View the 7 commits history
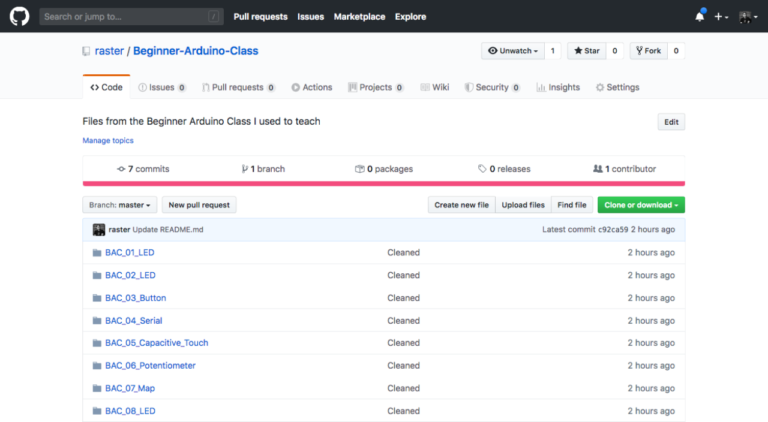768x422 pixels. pos(143,169)
